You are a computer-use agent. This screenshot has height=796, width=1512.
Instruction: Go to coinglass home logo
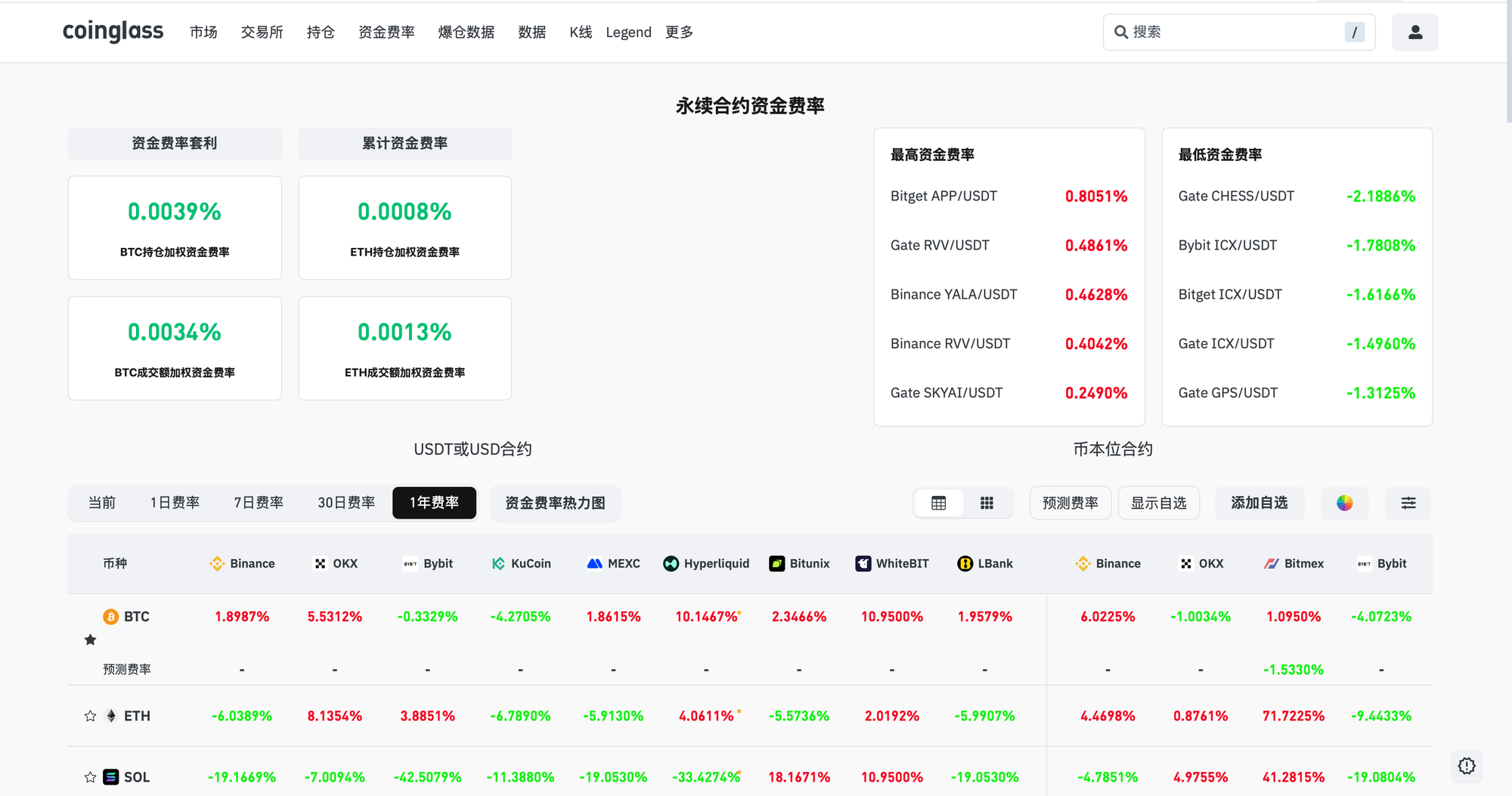(113, 31)
